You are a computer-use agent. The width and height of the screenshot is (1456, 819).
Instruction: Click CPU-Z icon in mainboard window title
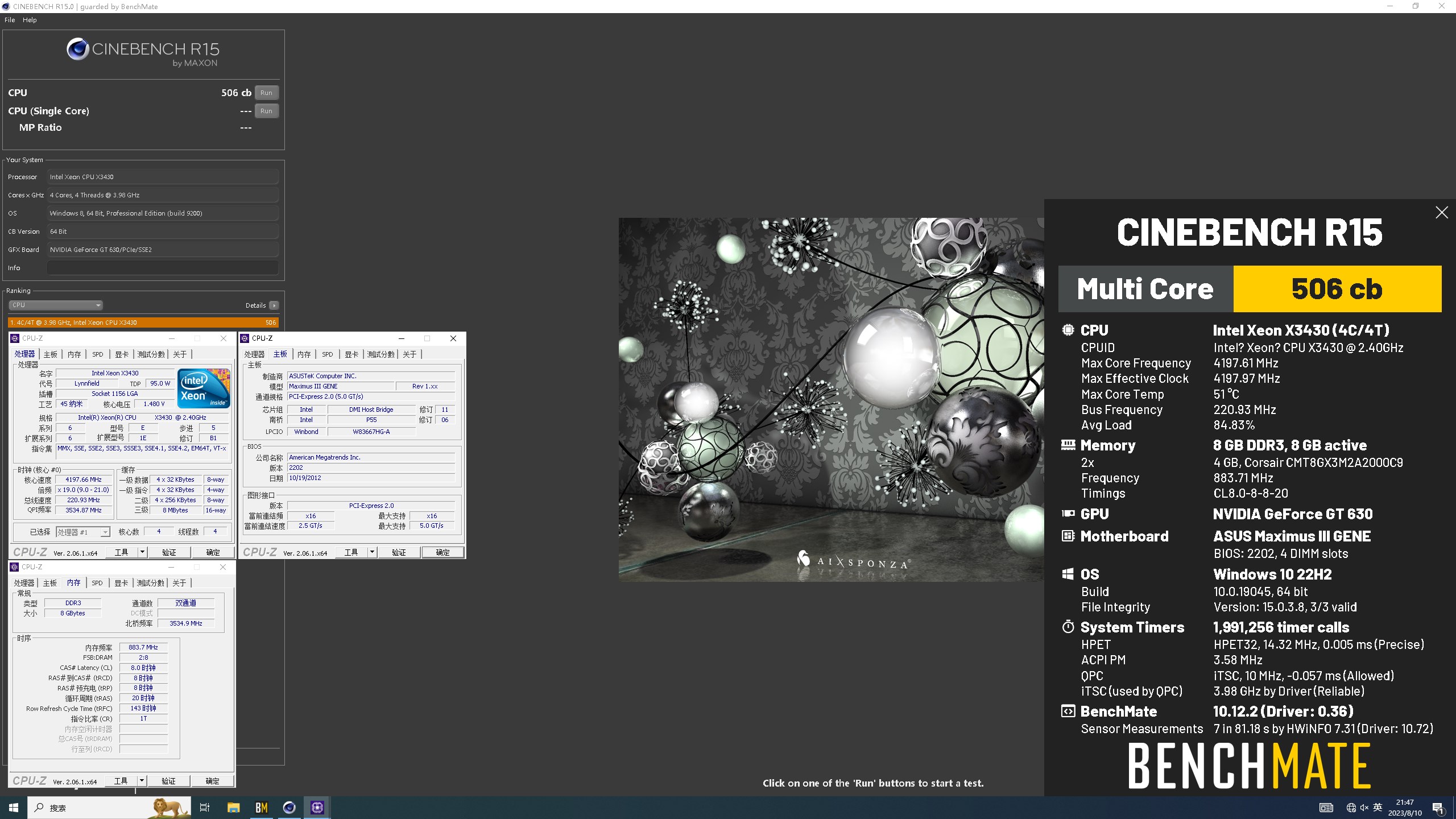coord(245,338)
